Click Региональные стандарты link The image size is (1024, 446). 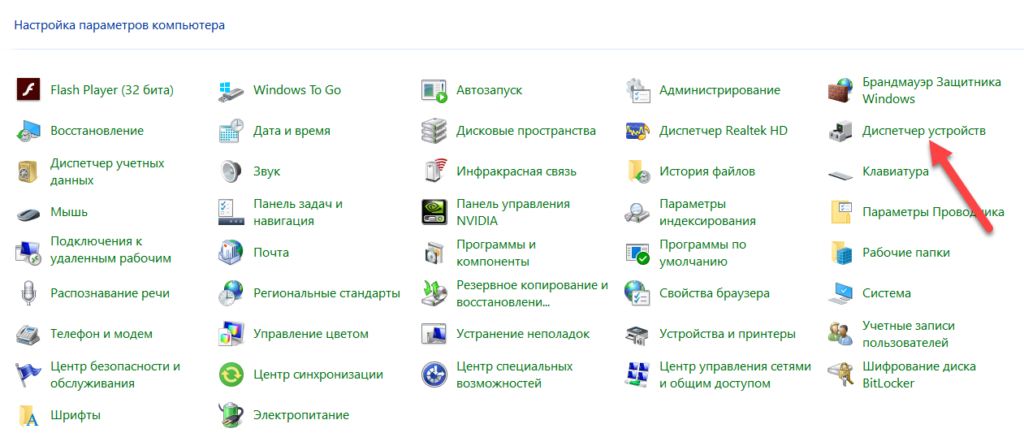(x=327, y=293)
